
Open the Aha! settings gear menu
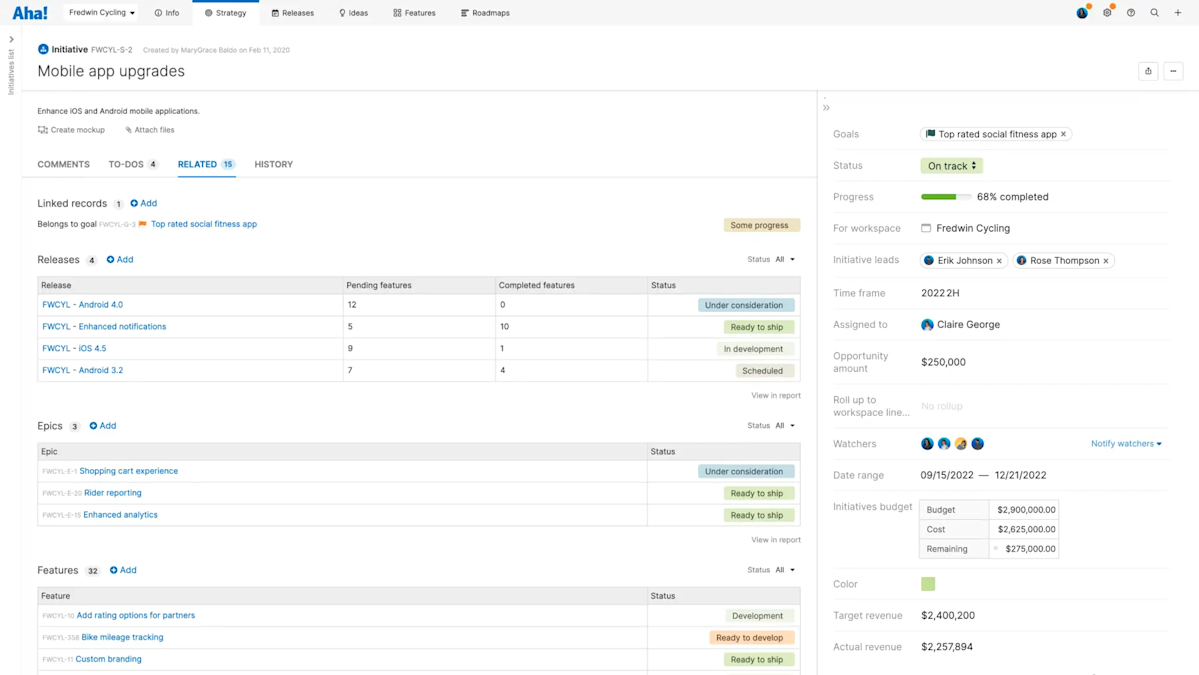(x=1107, y=13)
